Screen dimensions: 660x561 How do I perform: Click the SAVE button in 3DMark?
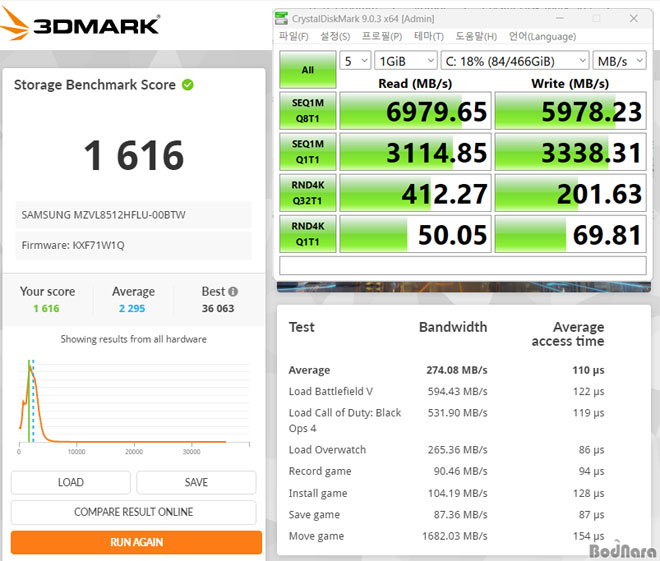click(196, 482)
